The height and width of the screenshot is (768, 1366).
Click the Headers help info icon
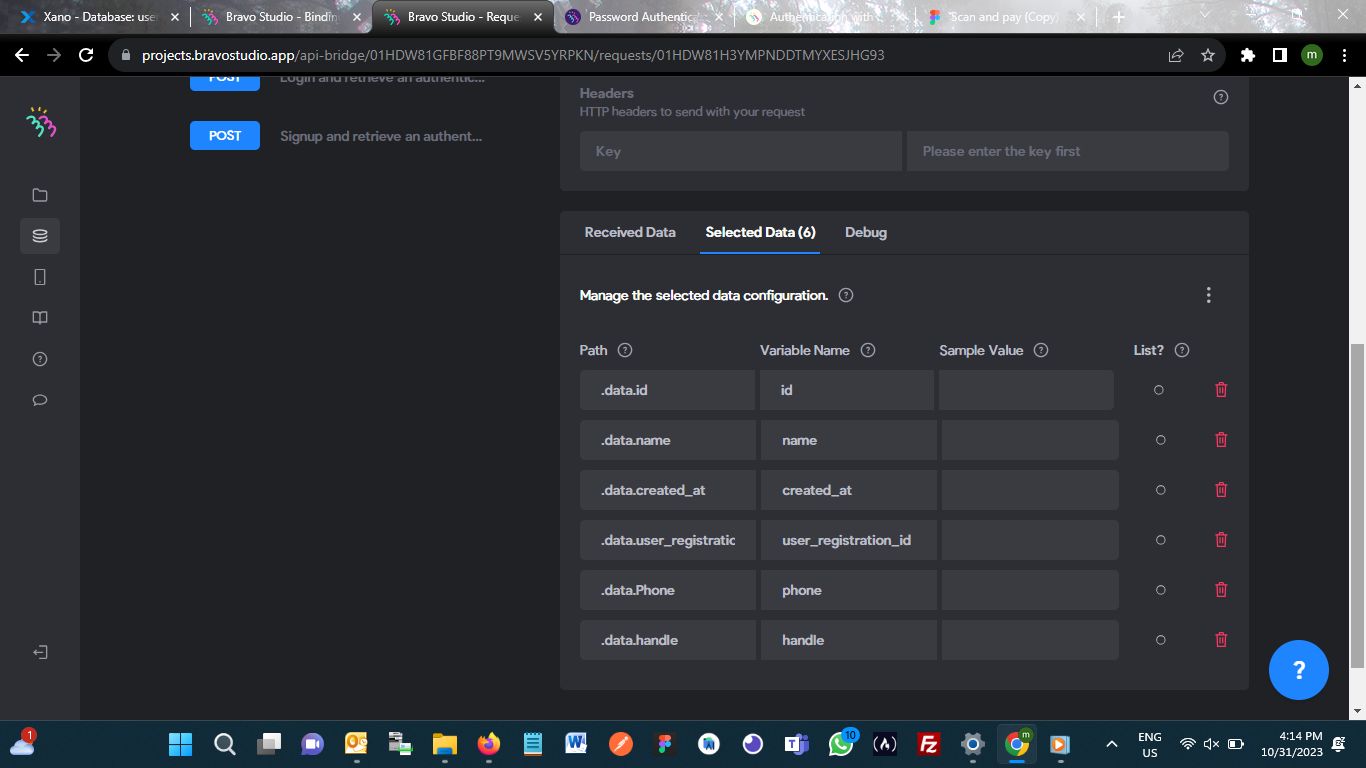click(x=1220, y=97)
